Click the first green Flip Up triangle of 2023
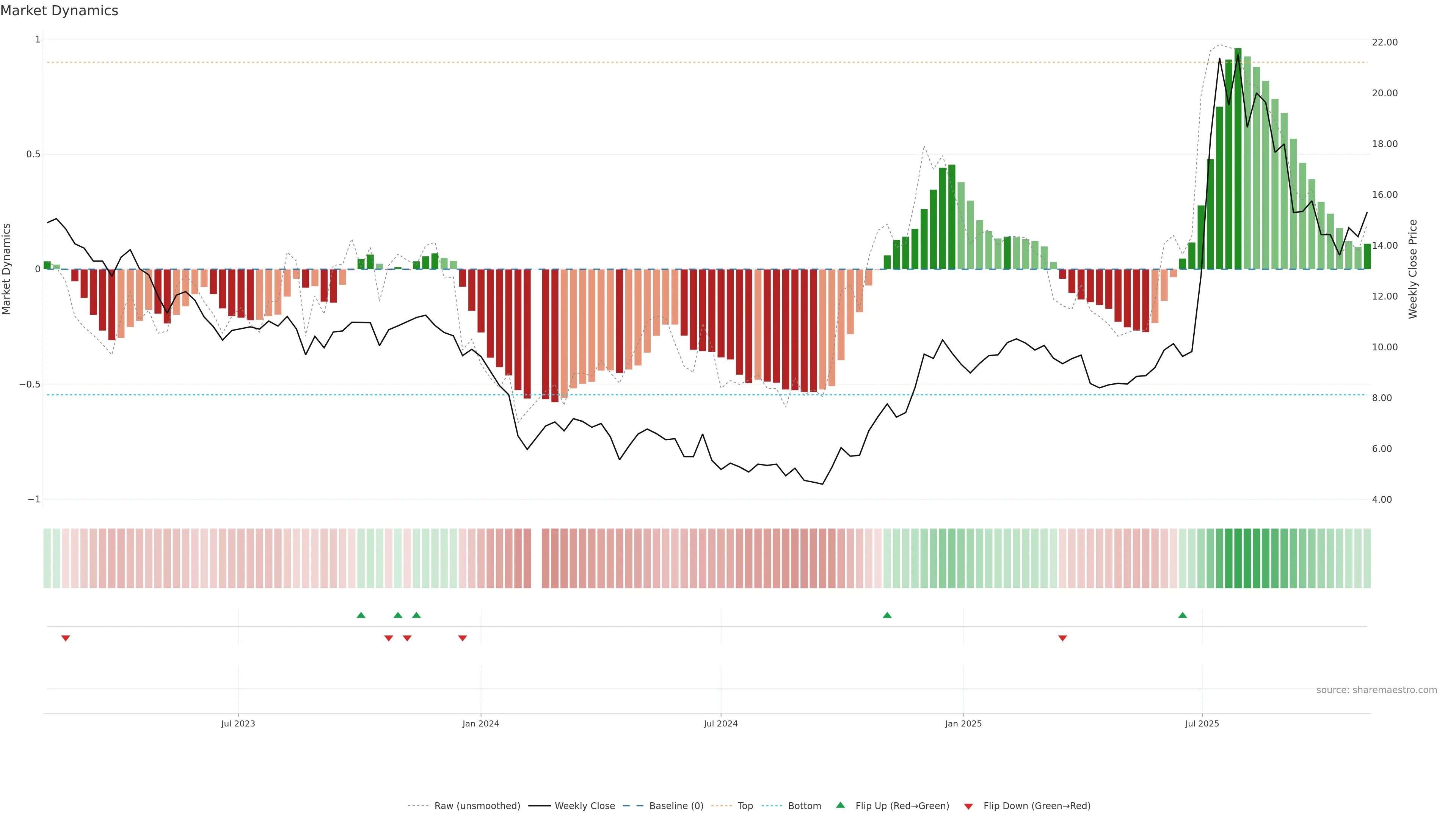Viewport: 1456px width, 819px height. pyautogui.click(x=361, y=615)
